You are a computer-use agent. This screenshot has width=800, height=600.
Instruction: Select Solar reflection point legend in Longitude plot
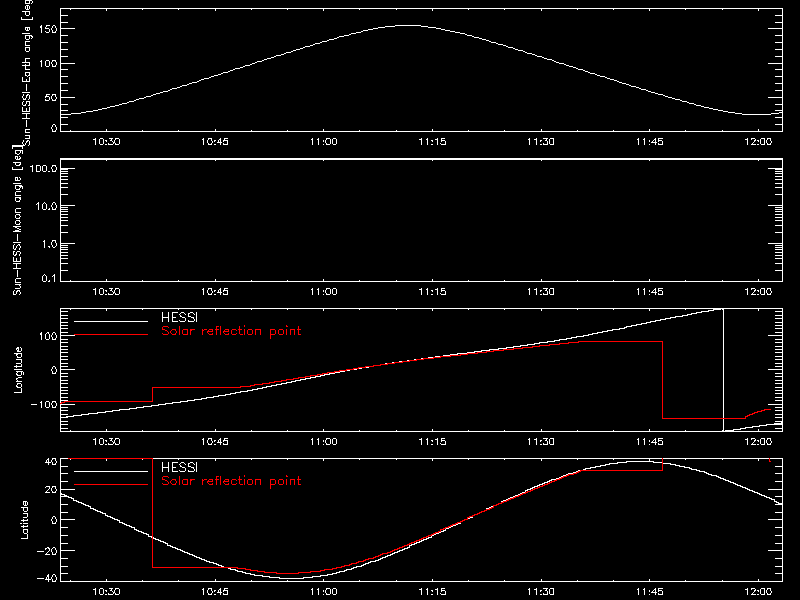pyautogui.click(x=231, y=331)
